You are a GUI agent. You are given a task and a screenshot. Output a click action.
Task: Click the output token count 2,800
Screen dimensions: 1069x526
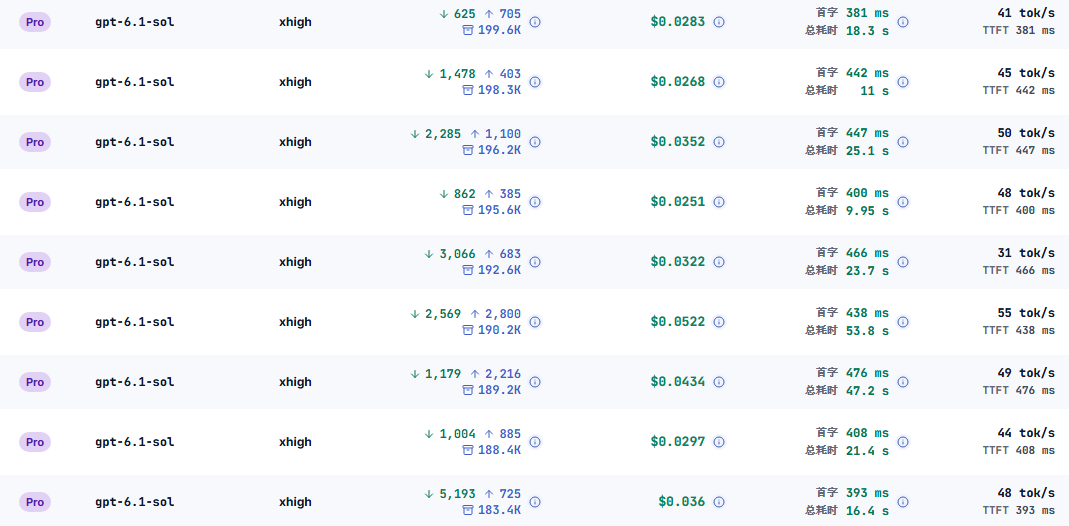tap(503, 313)
